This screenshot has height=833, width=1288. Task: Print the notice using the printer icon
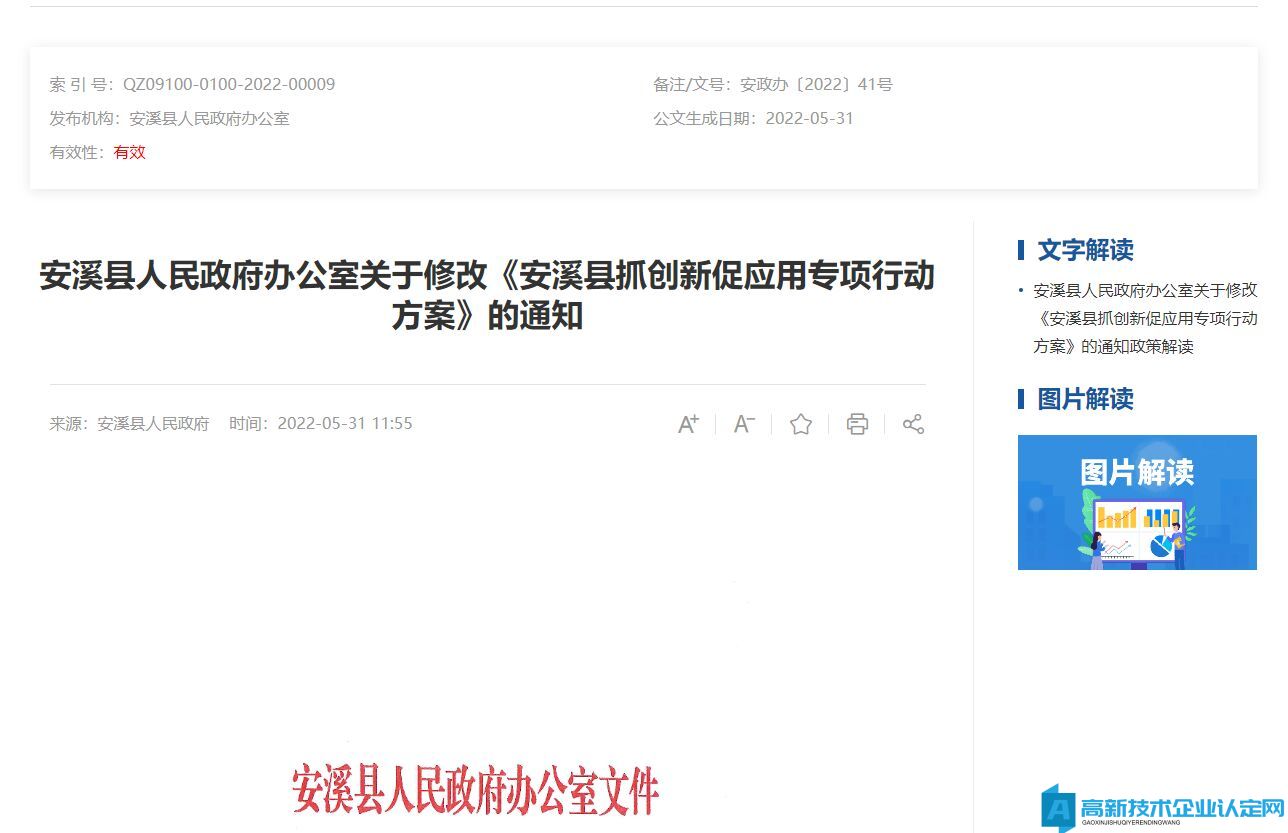[x=857, y=424]
